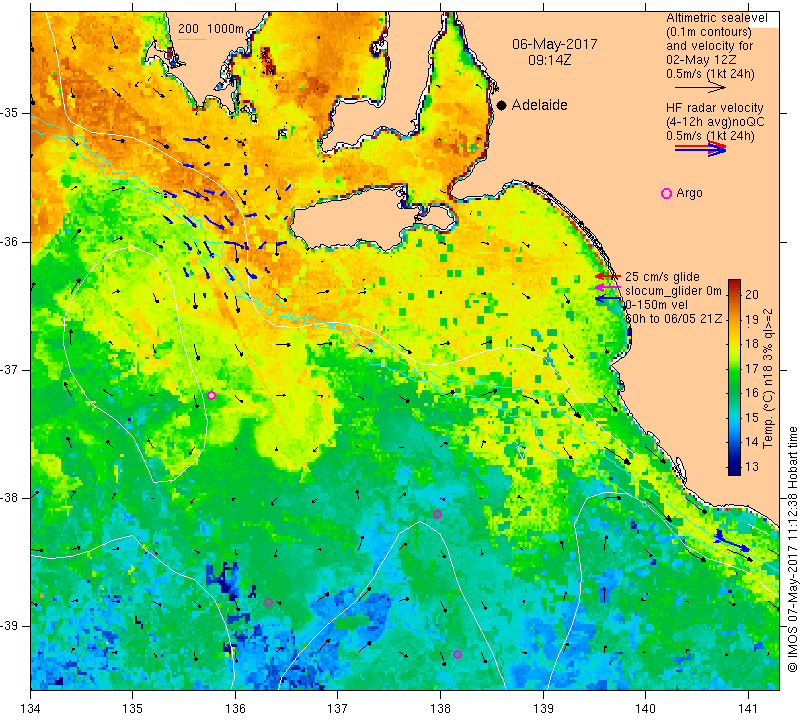Click the blue 0-150m vel legend arrow
Image resolution: width=800 pixels, height=720 pixels.
pos(608,299)
